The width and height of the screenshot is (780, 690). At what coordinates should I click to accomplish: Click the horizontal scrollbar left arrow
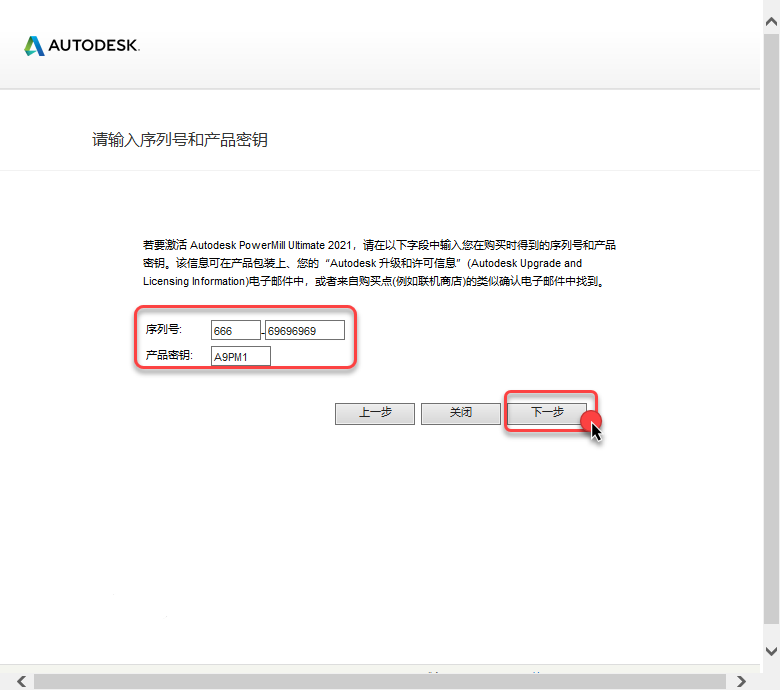point(21,681)
